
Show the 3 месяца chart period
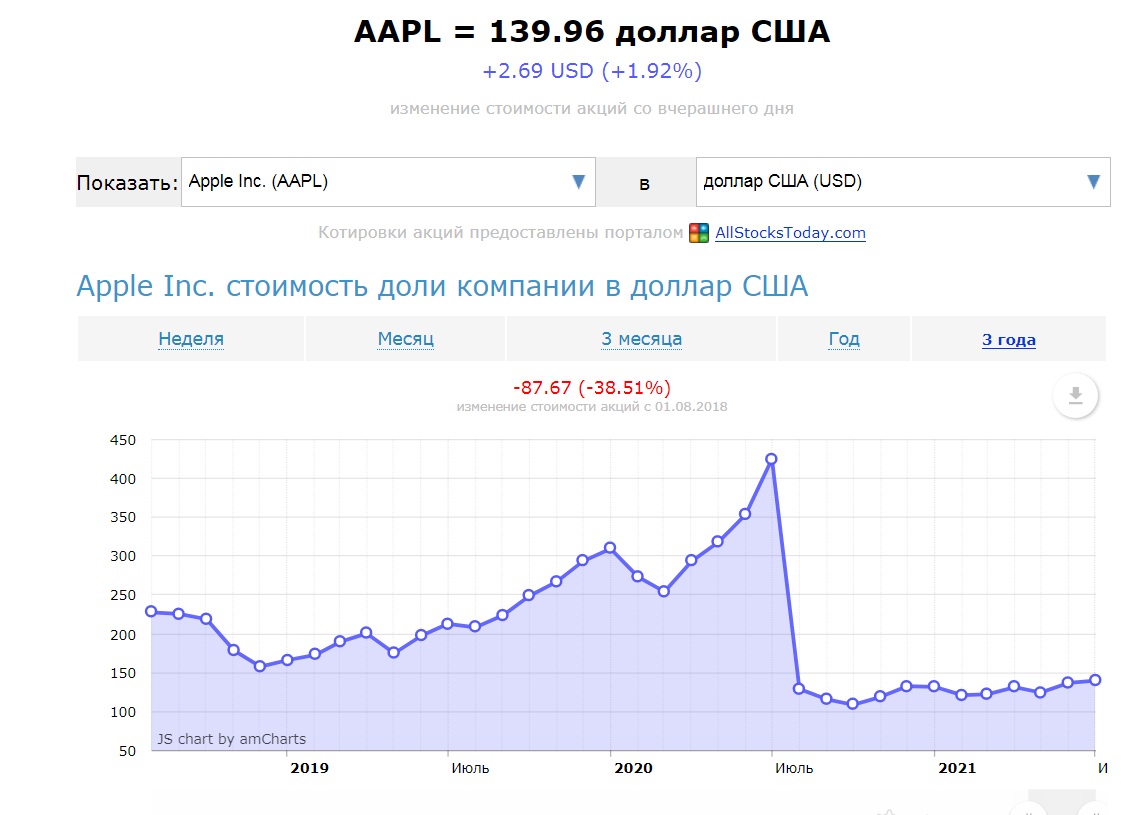(641, 339)
